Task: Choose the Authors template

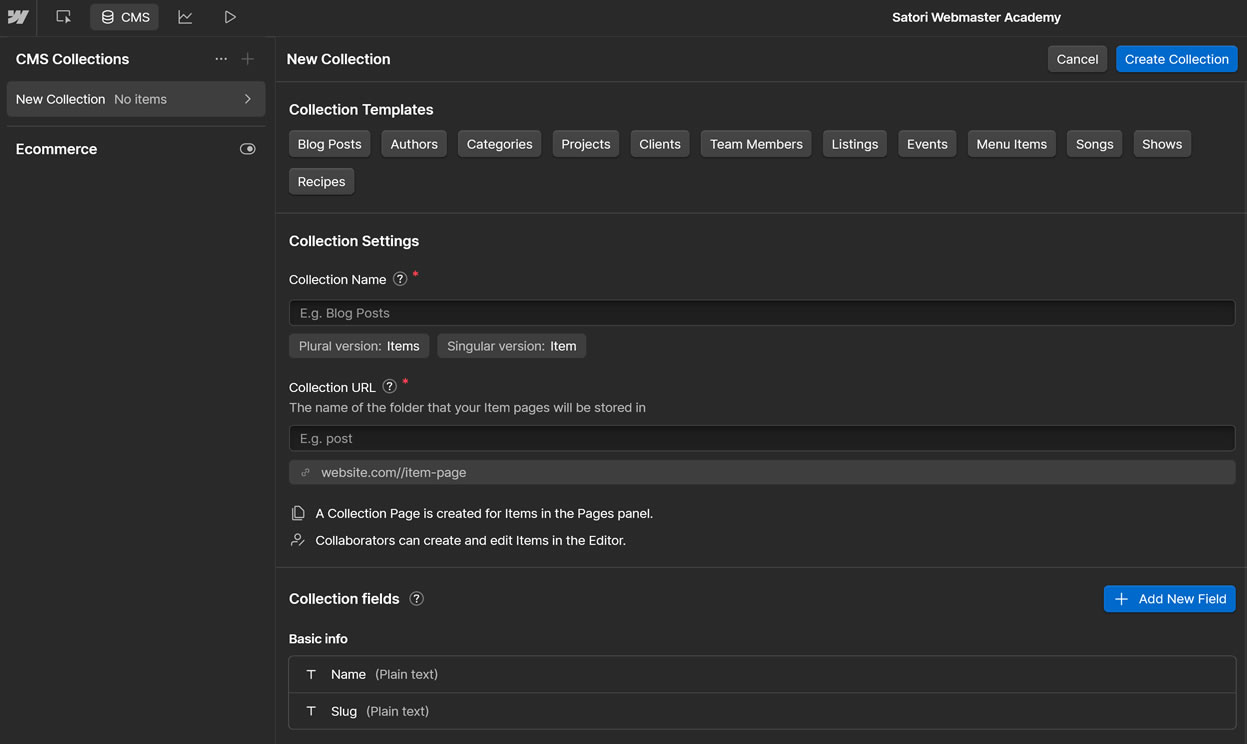Action: [414, 144]
